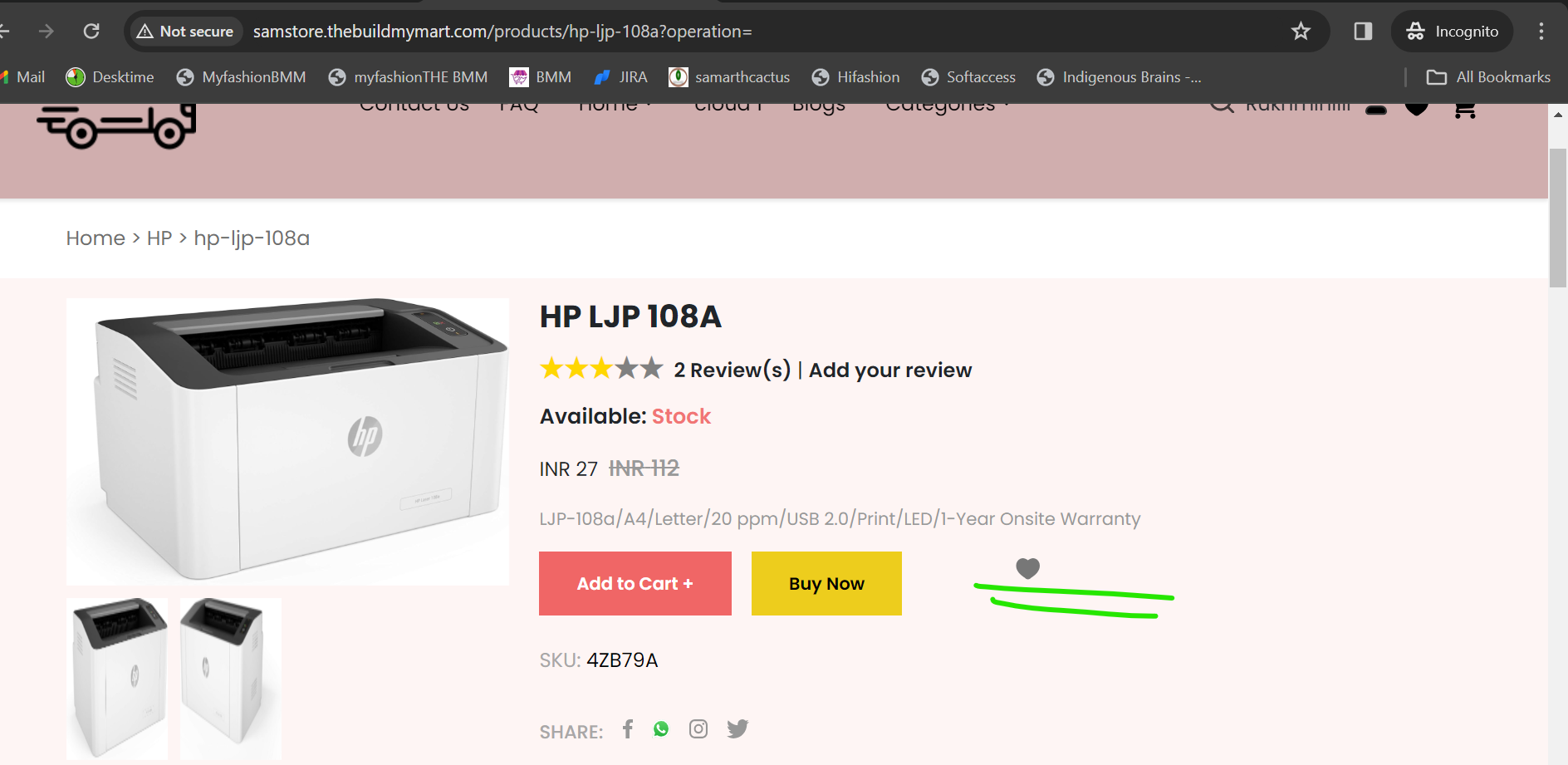Screen dimensions: 1568x765
Task: Click the struck-through INR 112 price
Action: [644, 468]
